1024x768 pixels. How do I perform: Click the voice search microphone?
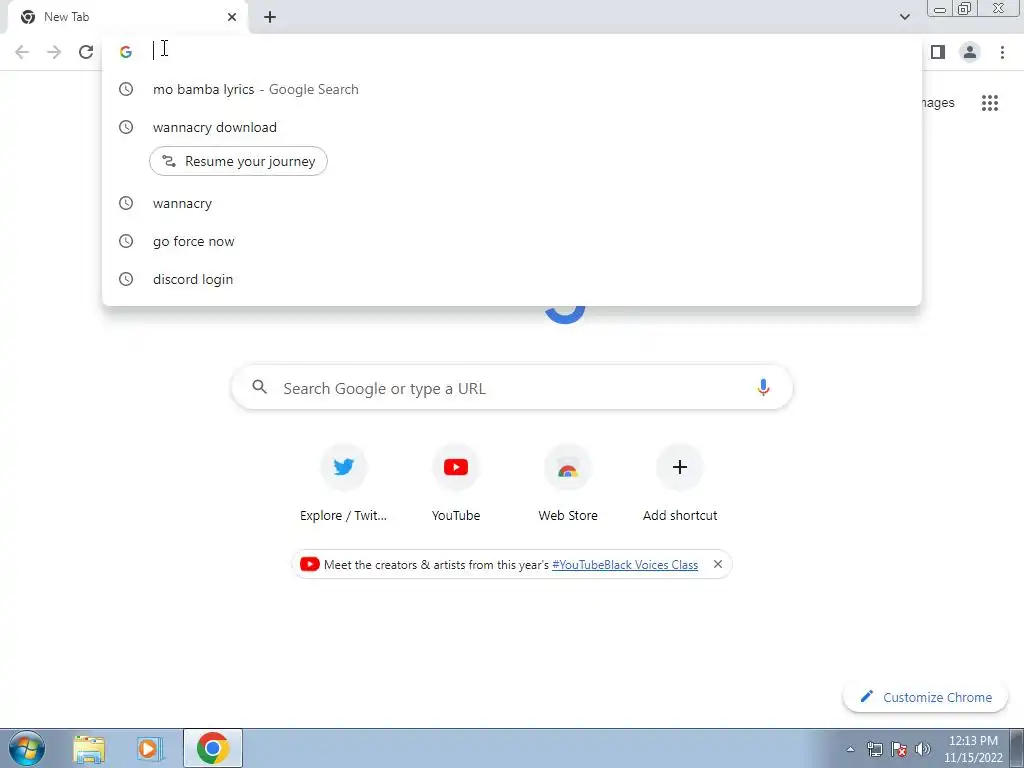tap(763, 388)
